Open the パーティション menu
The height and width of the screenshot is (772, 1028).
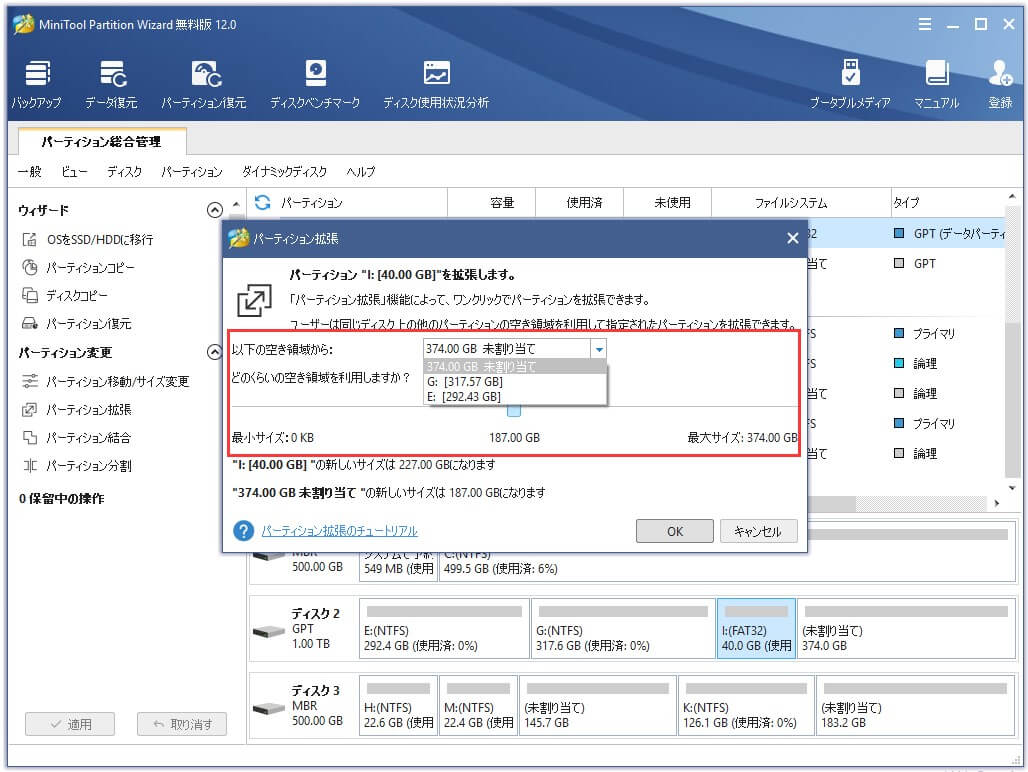[192, 171]
